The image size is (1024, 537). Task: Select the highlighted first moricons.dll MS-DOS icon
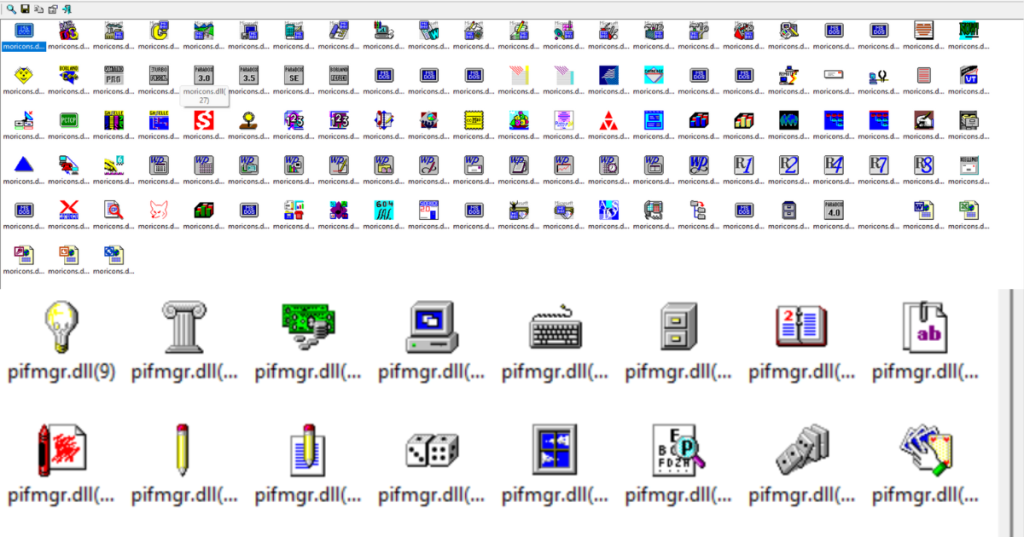pos(24,31)
